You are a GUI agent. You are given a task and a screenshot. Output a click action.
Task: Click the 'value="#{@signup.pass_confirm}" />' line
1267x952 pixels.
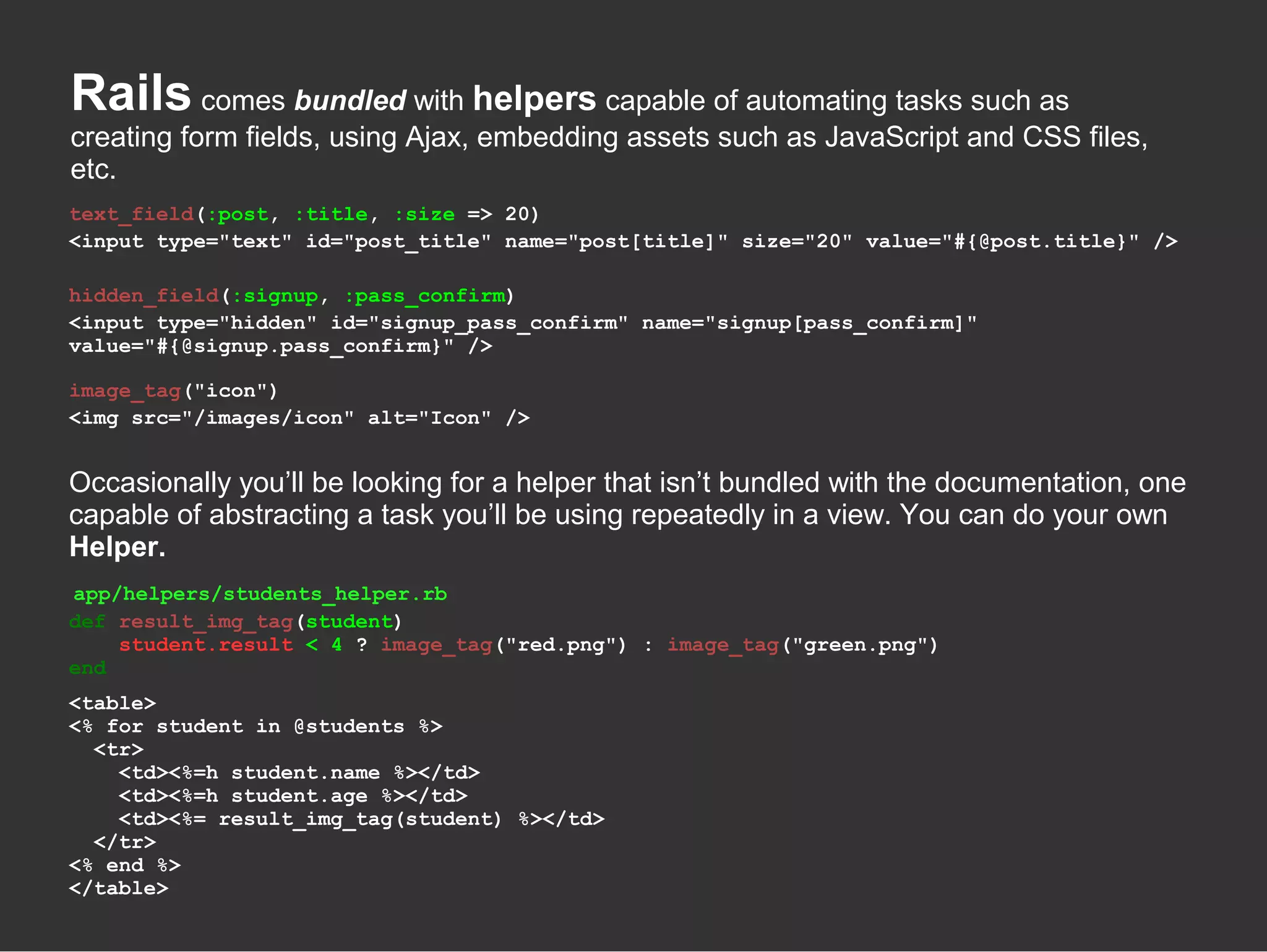281,346
